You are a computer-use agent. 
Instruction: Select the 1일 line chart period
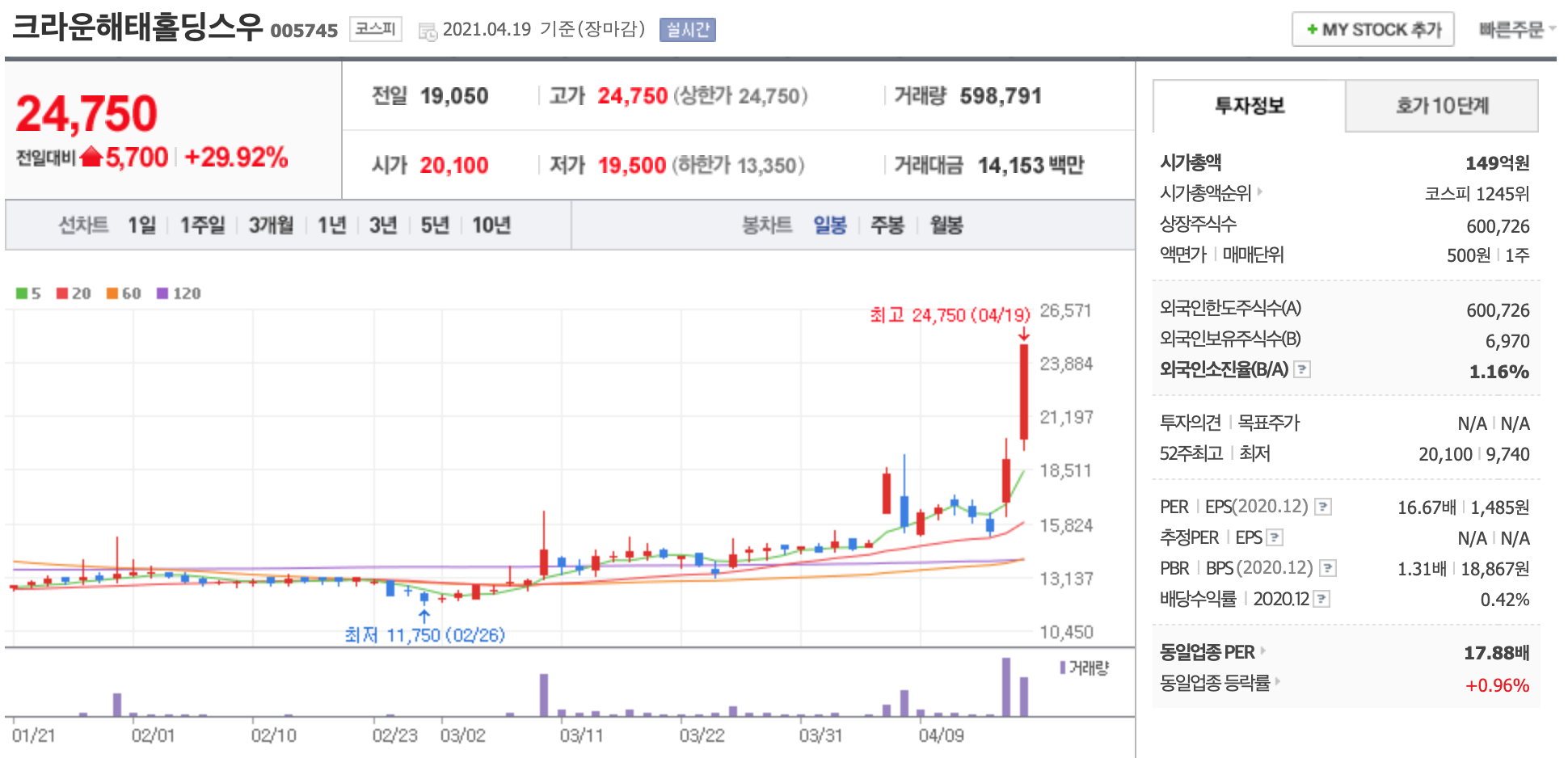point(141,225)
